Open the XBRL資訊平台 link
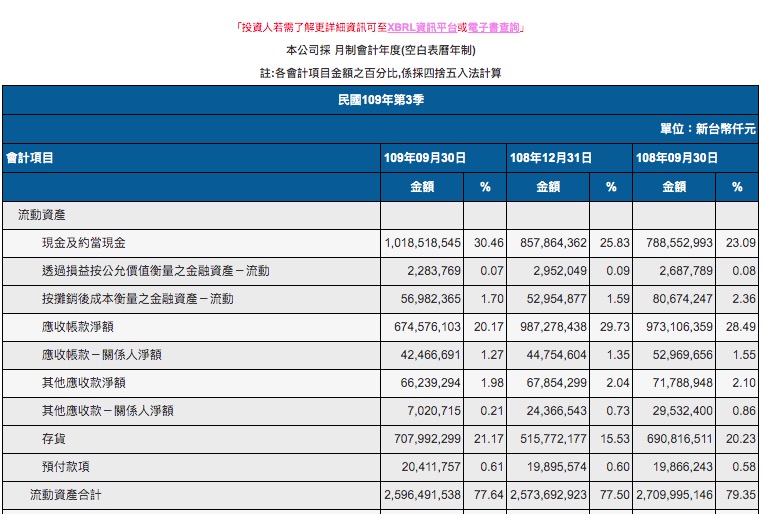764x514 pixels. (x=422, y=28)
